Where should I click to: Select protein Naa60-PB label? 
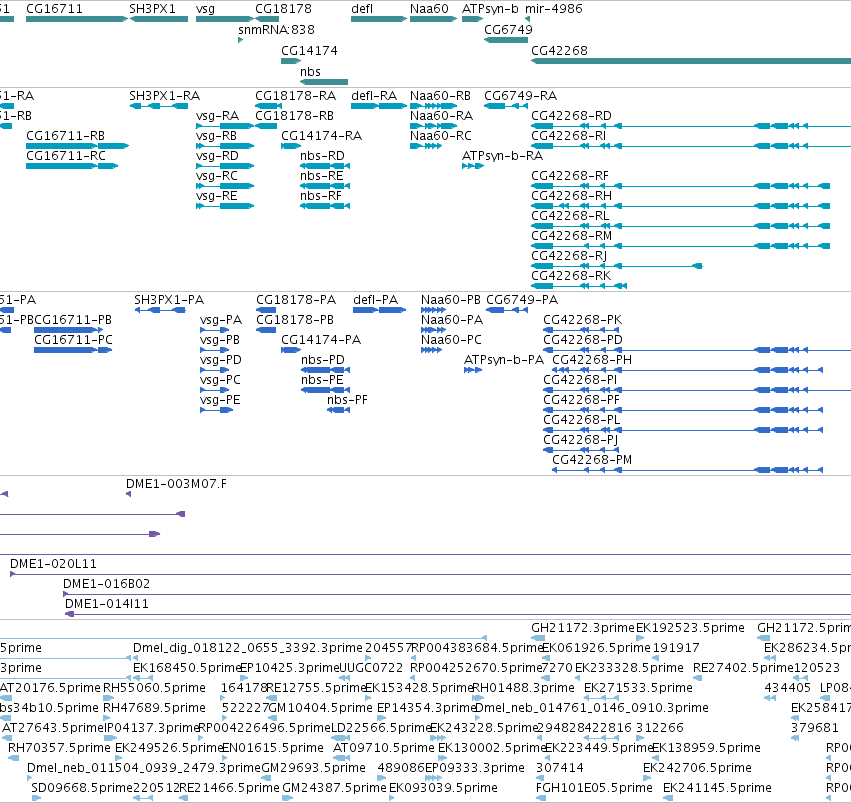(451, 300)
